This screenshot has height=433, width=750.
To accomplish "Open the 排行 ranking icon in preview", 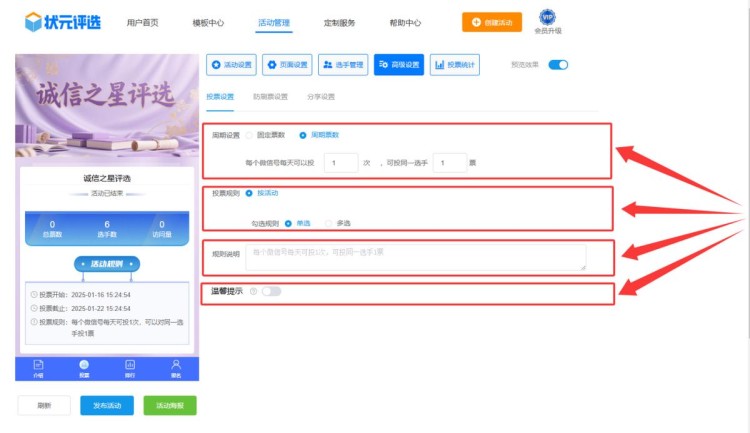I will [130, 367].
